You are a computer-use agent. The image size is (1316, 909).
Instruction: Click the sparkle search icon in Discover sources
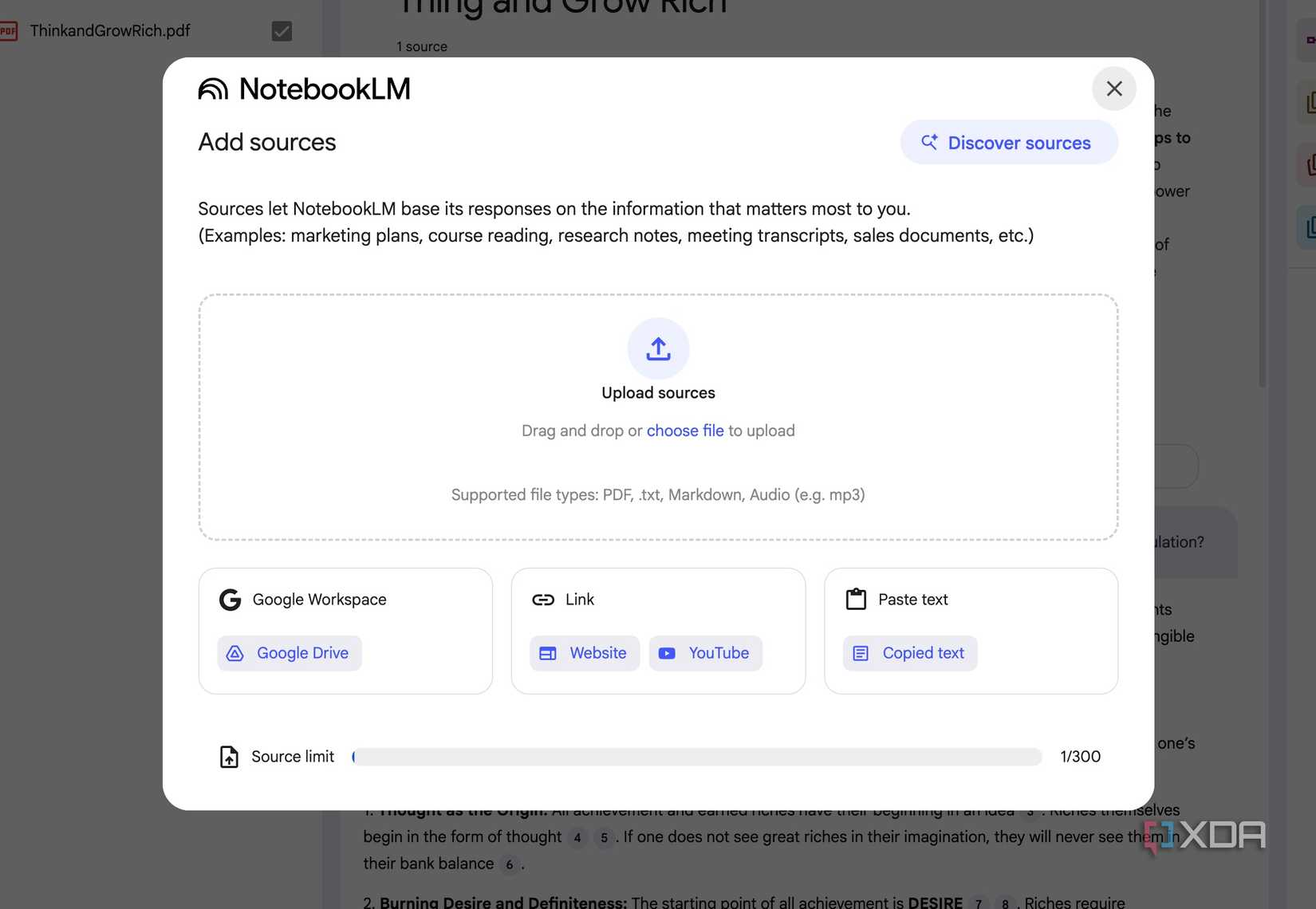(929, 142)
